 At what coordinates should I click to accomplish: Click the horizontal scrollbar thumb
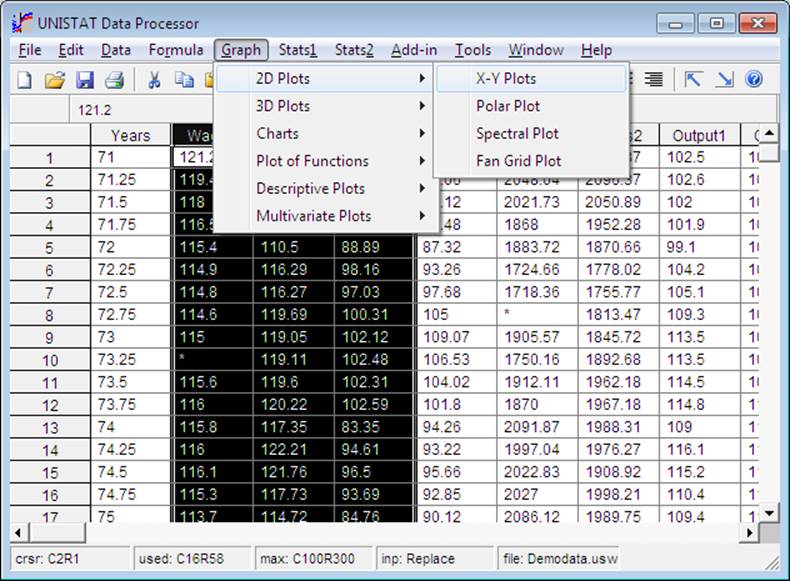coord(57,533)
